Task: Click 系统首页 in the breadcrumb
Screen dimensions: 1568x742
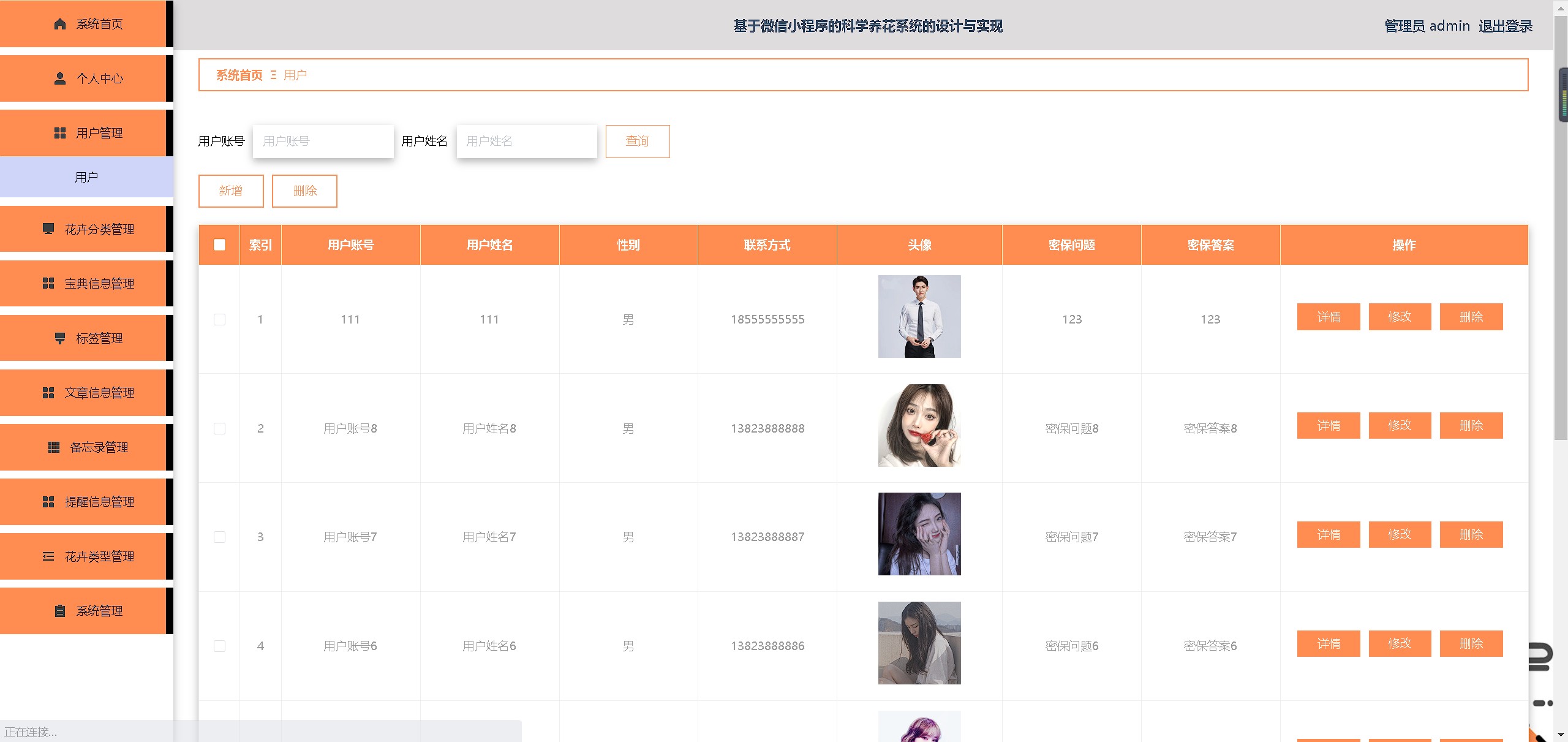Action: click(x=239, y=75)
